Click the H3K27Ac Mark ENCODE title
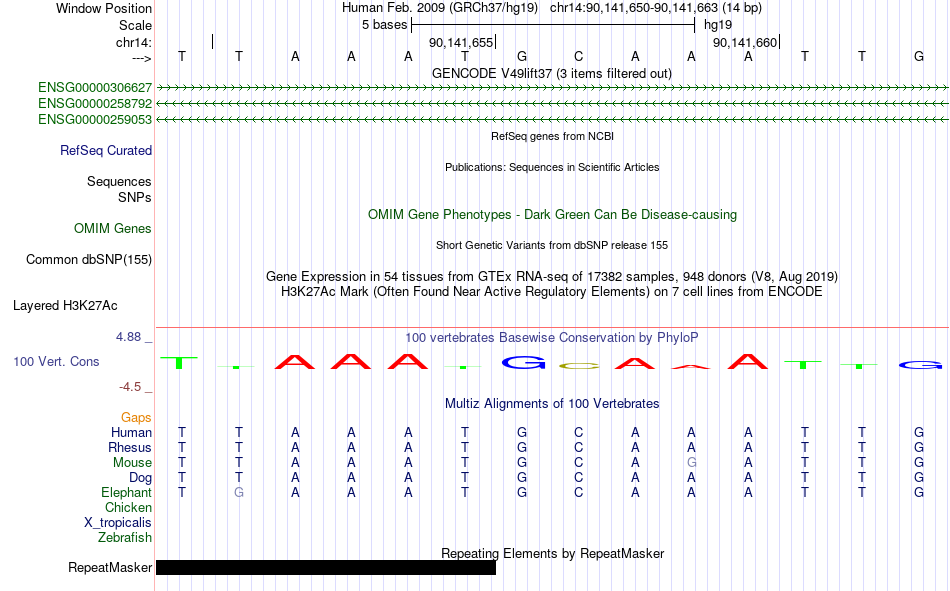This screenshot has height=591, width=950. pos(552,292)
